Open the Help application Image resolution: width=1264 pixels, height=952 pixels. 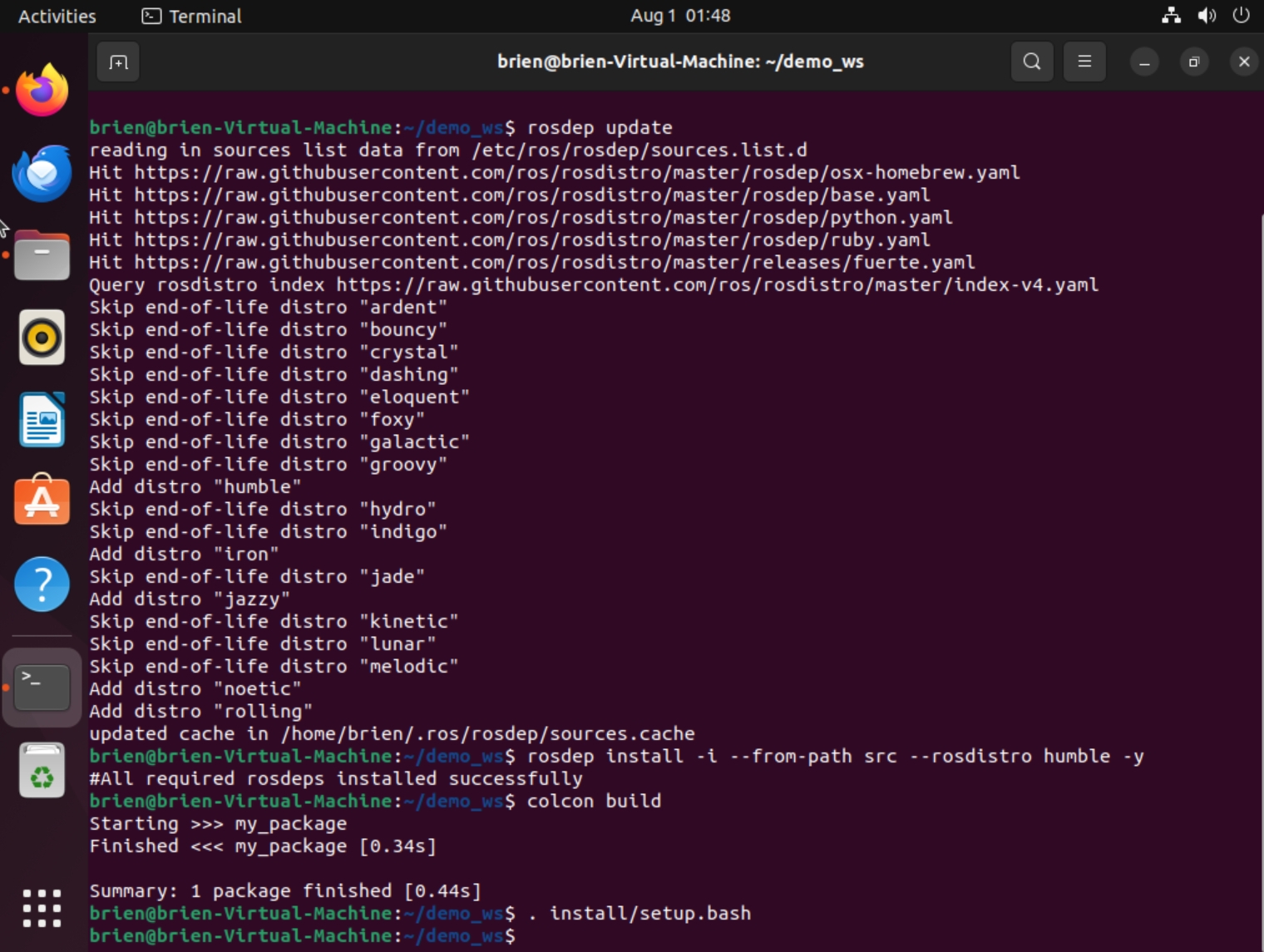coord(42,585)
